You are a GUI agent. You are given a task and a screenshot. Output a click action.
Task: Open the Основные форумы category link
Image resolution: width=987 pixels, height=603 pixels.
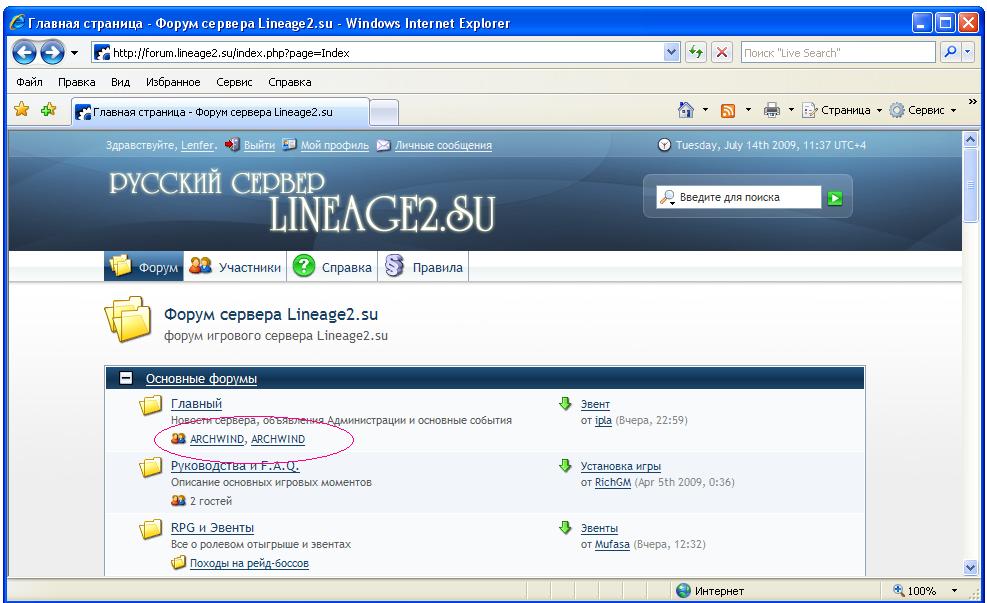point(201,378)
